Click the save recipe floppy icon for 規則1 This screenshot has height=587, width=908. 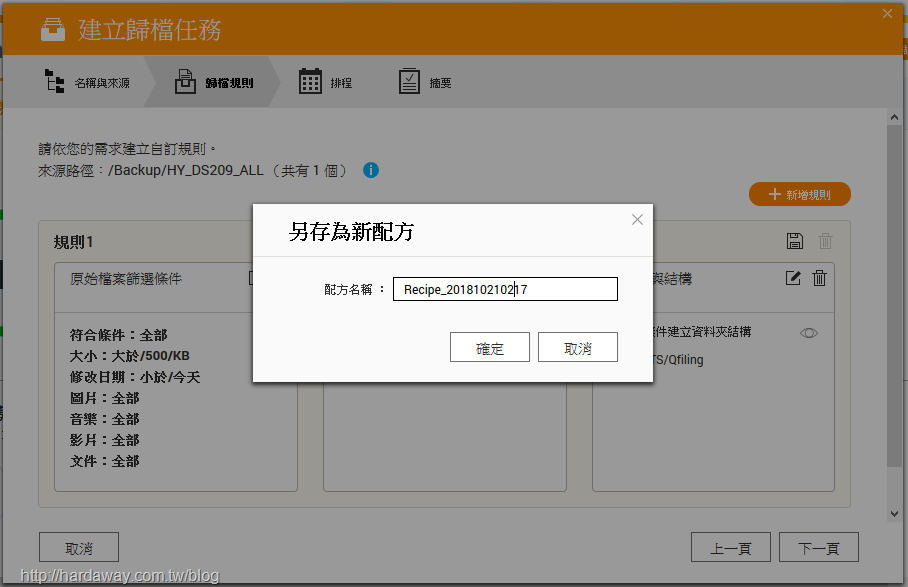tap(794, 241)
